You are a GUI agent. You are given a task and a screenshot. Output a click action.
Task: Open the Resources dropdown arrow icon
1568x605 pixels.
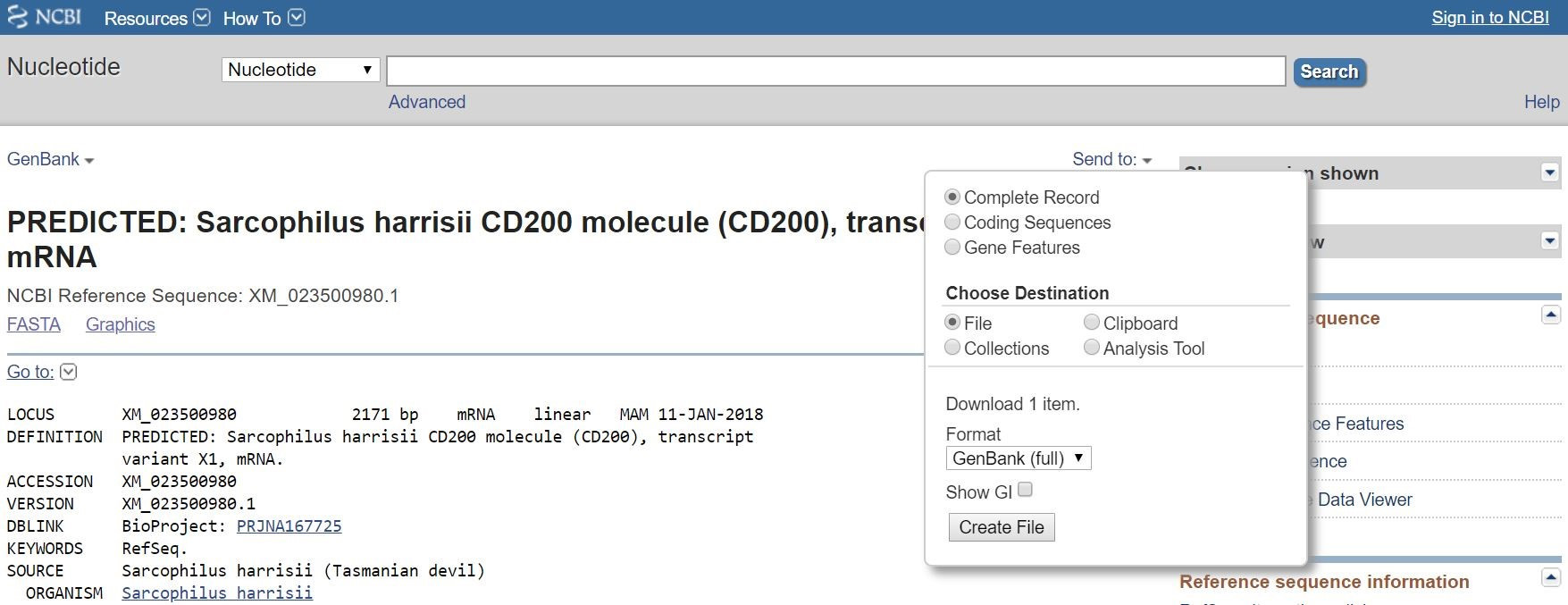202,18
